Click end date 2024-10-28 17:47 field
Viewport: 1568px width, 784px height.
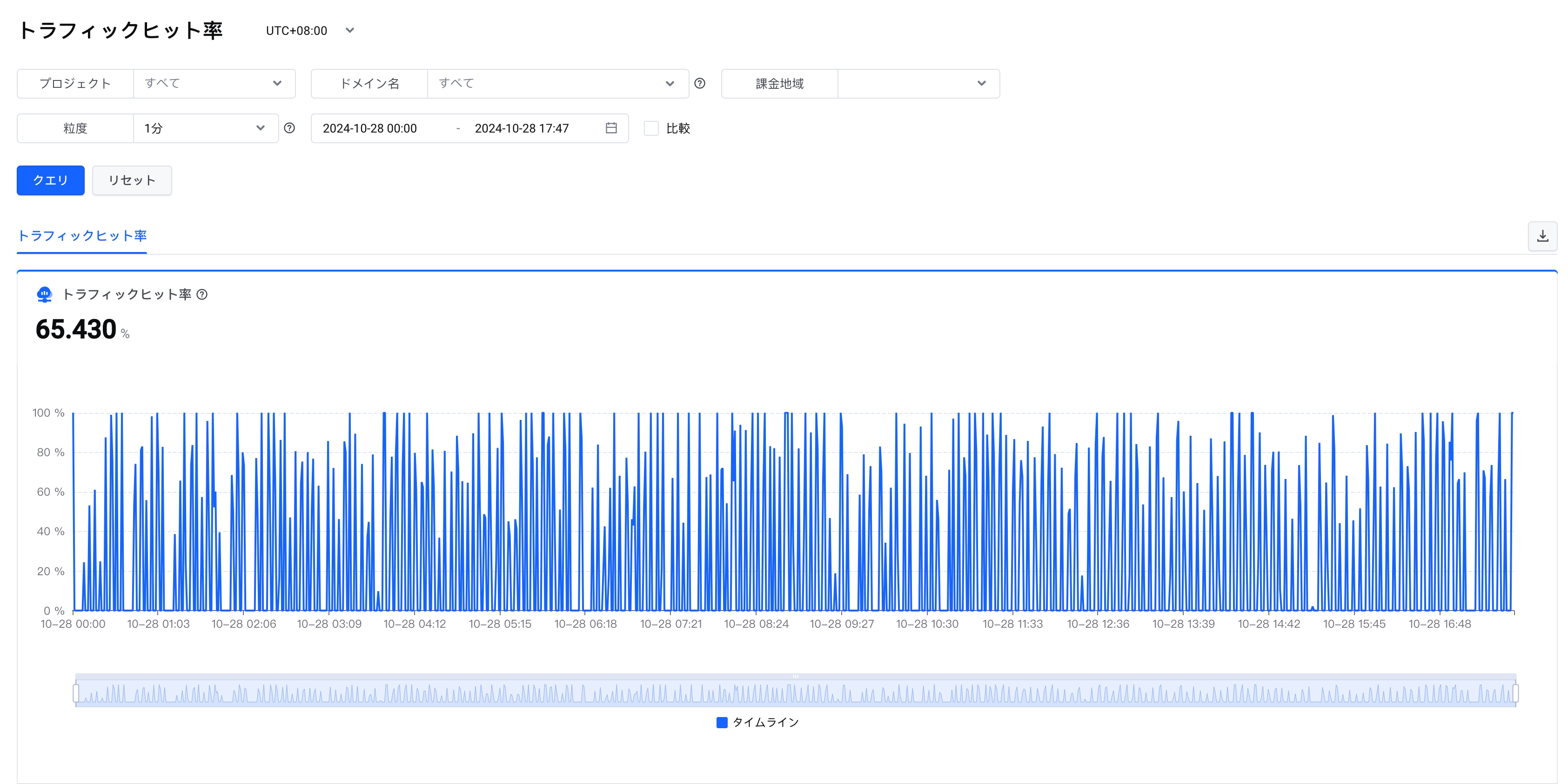(x=522, y=128)
